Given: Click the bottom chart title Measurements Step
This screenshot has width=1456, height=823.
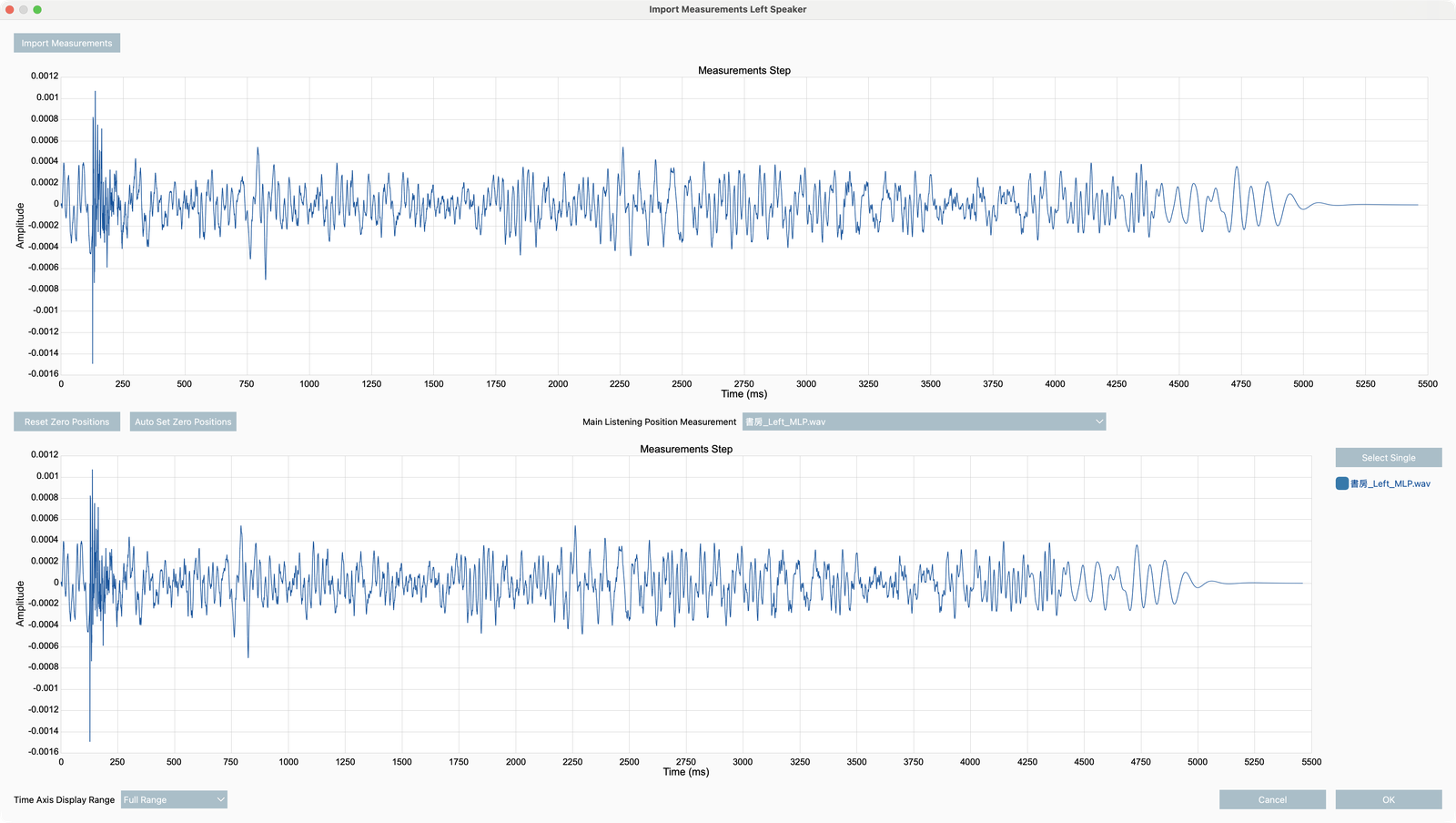Looking at the screenshot, I should coord(686,449).
